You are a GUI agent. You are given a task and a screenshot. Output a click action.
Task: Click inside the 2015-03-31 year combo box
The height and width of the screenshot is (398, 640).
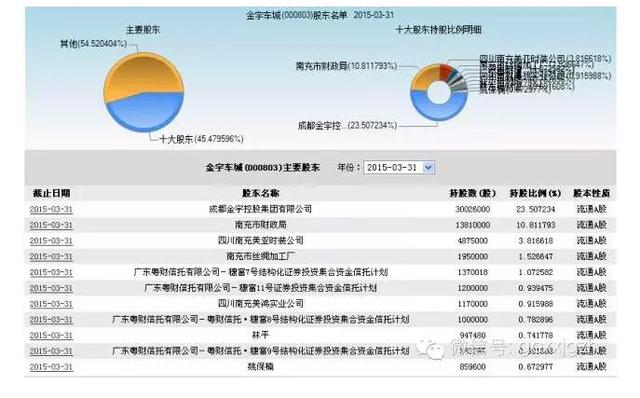[399, 167]
